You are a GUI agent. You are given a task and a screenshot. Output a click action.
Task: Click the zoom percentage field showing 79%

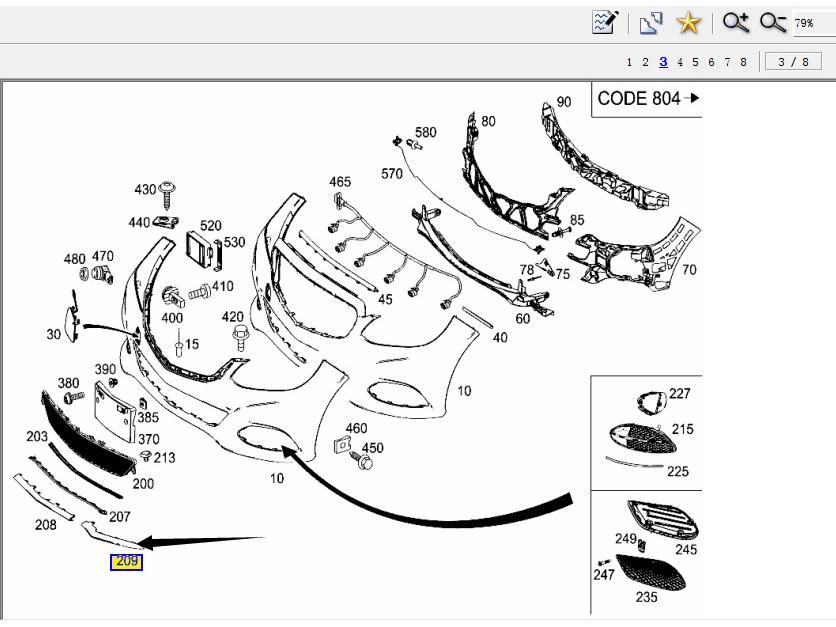(812, 23)
